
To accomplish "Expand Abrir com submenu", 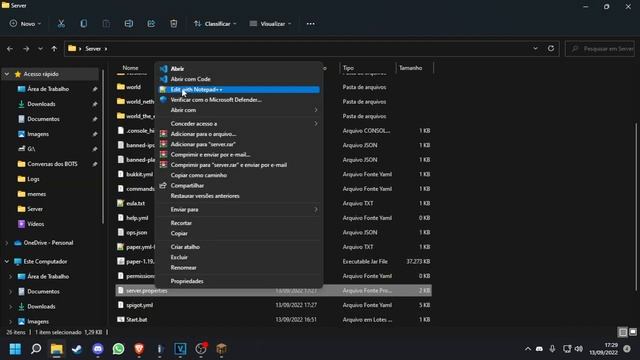I will (x=239, y=110).
